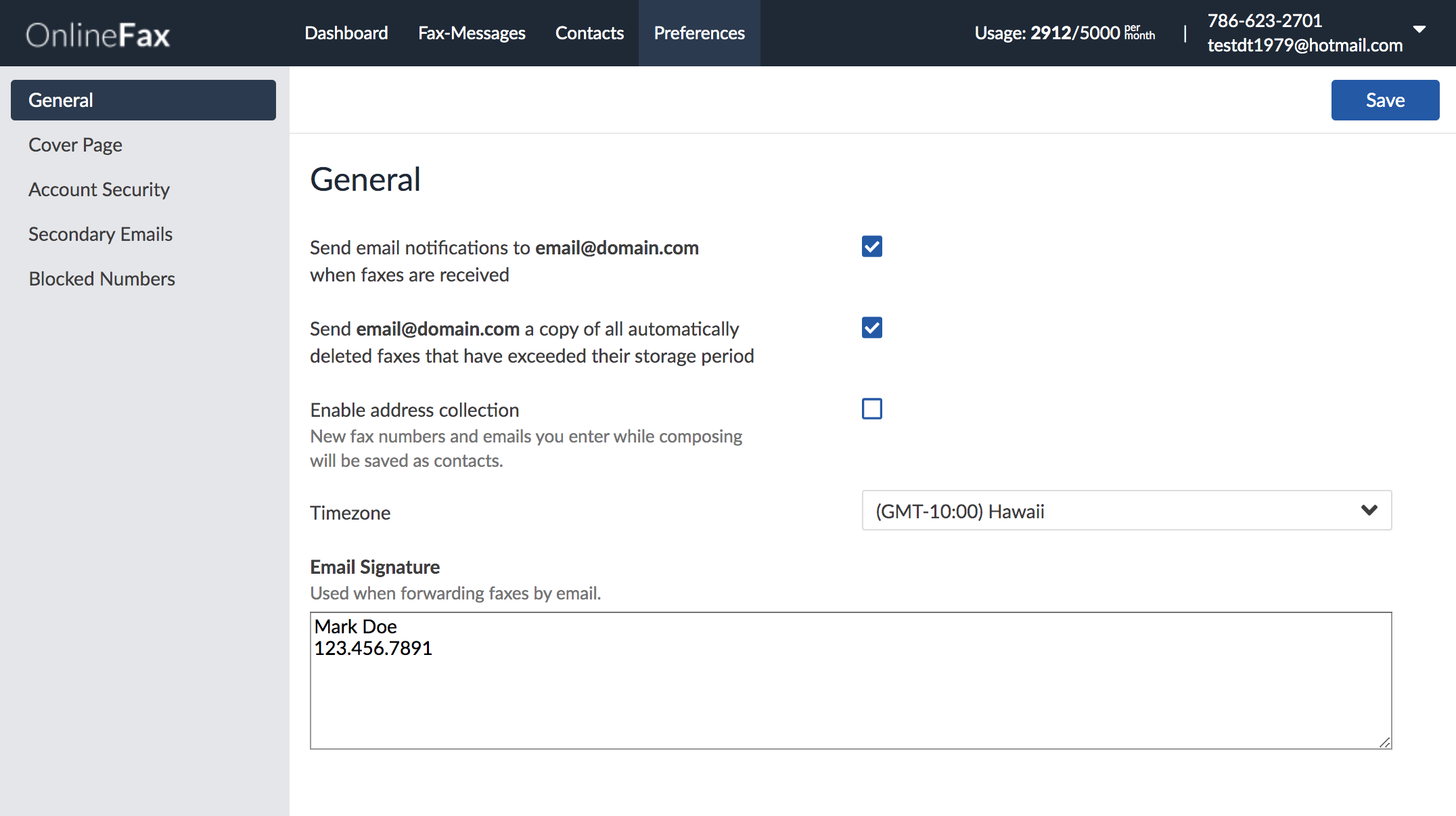Click the signature textarea resize handle
The image size is (1456, 816).
pyautogui.click(x=1384, y=742)
